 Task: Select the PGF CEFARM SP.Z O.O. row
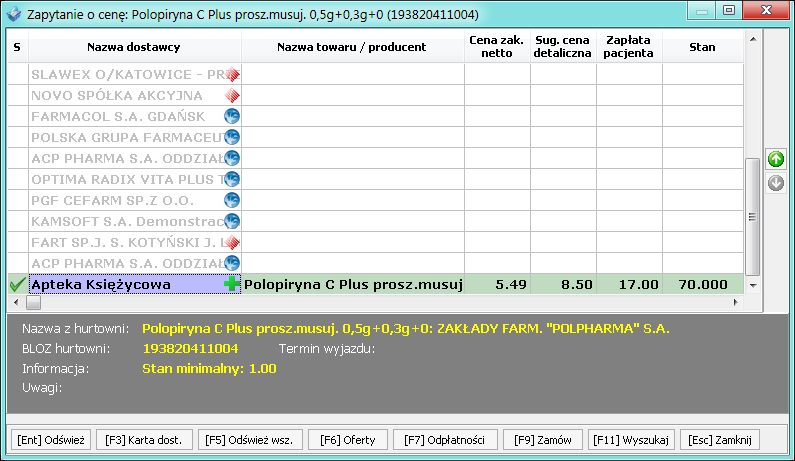(376, 200)
